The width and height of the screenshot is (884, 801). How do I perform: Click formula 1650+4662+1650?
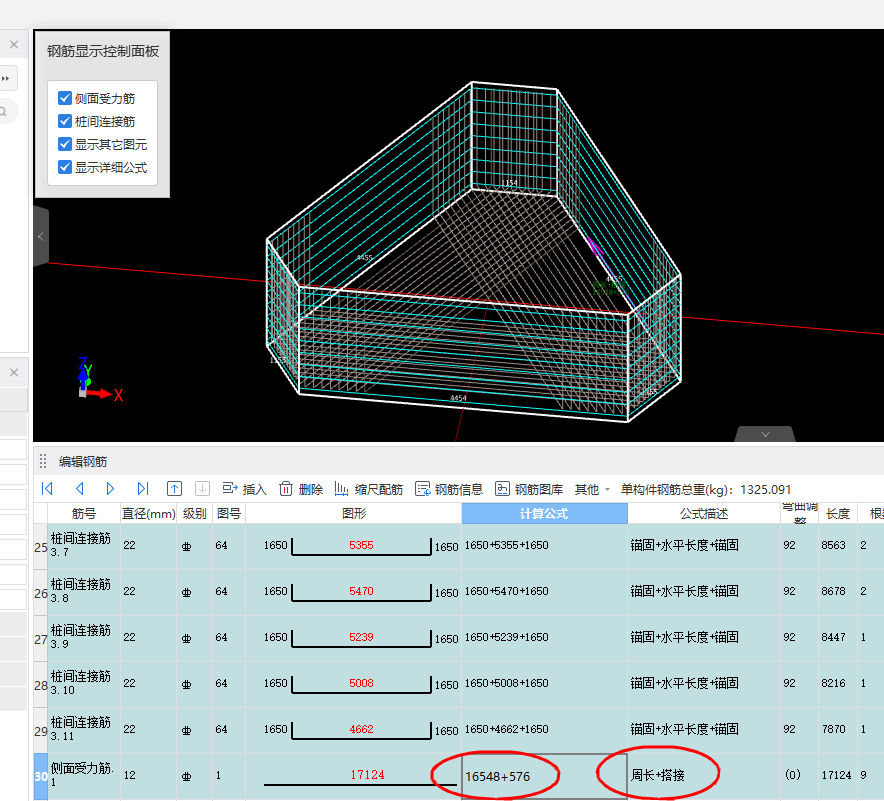coord(506,729)
